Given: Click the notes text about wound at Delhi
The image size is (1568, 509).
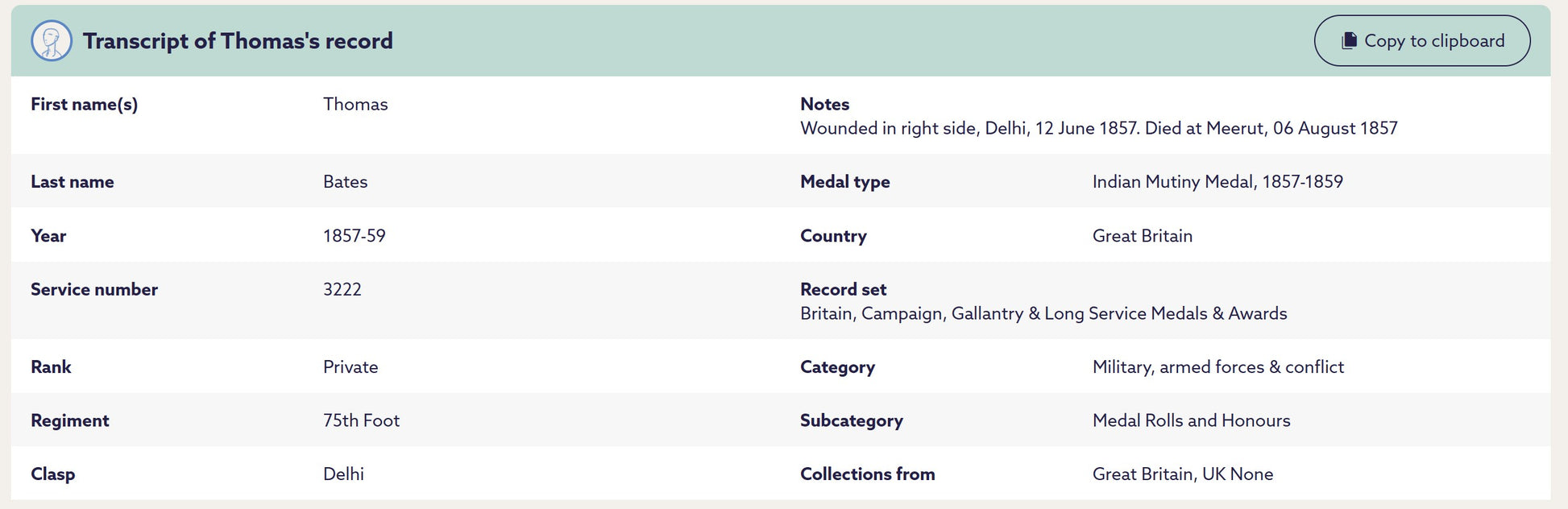Looking at the screenshot, I should 1098,129.
